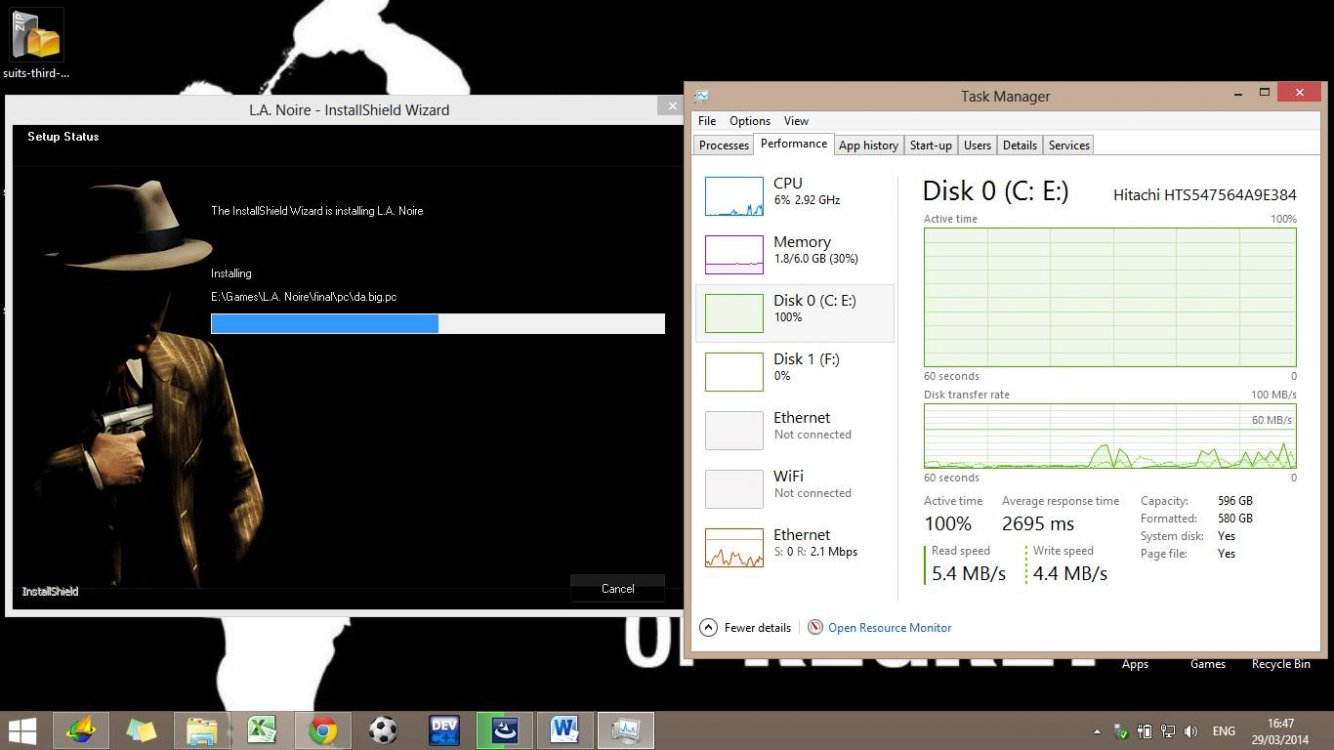The width and height of the screenshot is (1334, 750).
Task: Open the Start menu Windows logo
Action: 23,730
